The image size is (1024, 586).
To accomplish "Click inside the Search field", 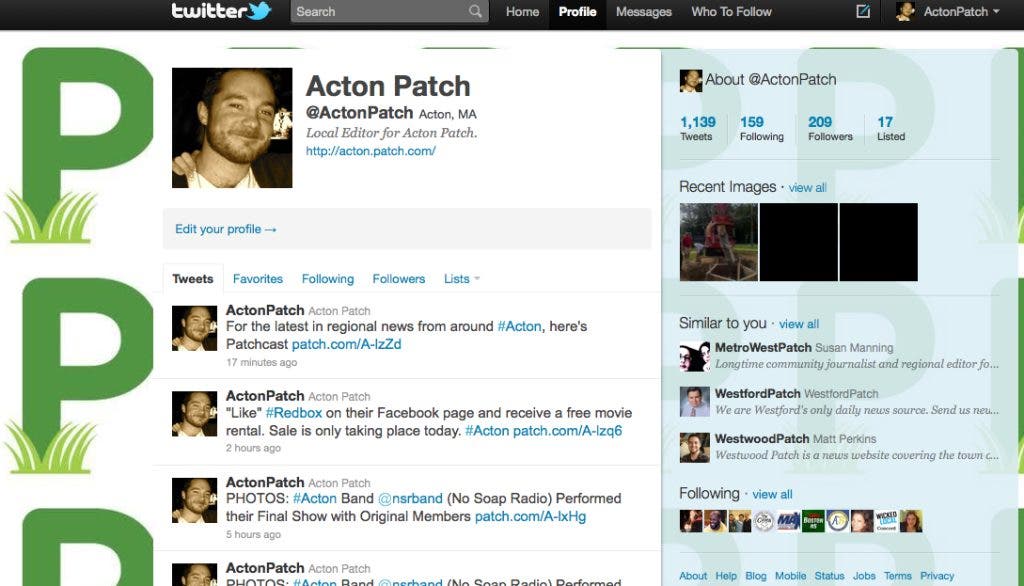I will pos(389,11).
